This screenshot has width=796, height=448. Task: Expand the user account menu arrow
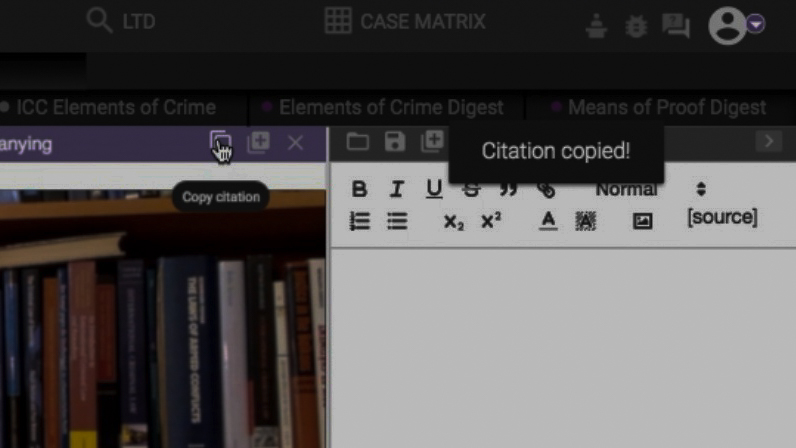(x=755, y=24)
